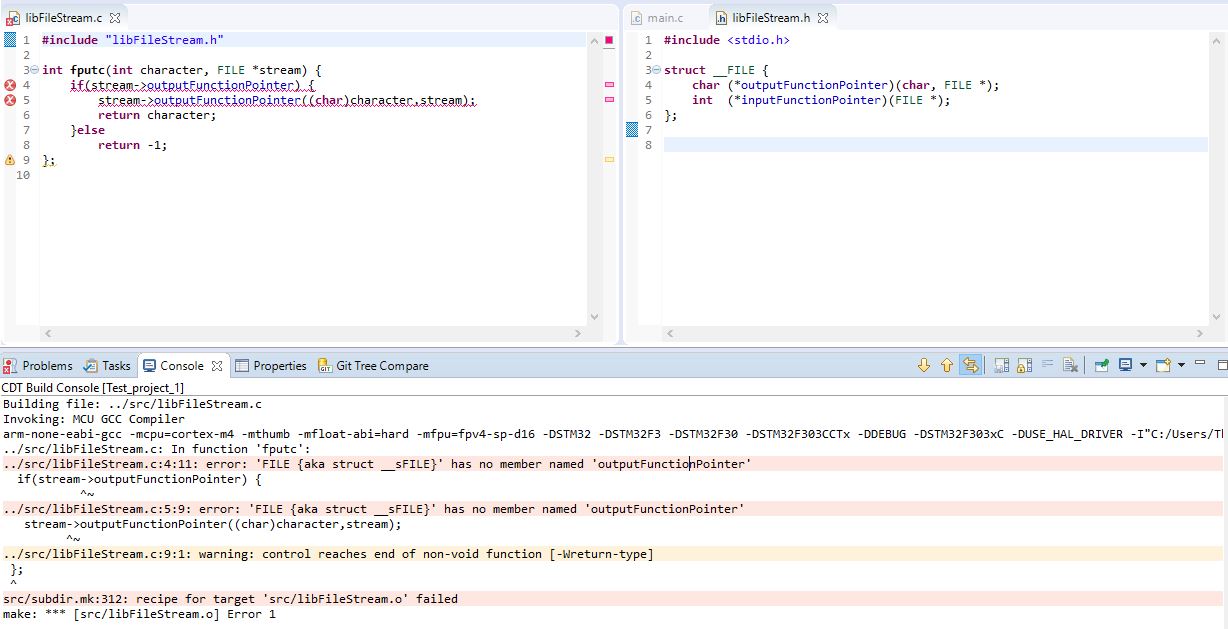Click warning marker icon on line 9
Image resolution: width=1228 pixels, height=629 pixels.
(x=10, y=160)
